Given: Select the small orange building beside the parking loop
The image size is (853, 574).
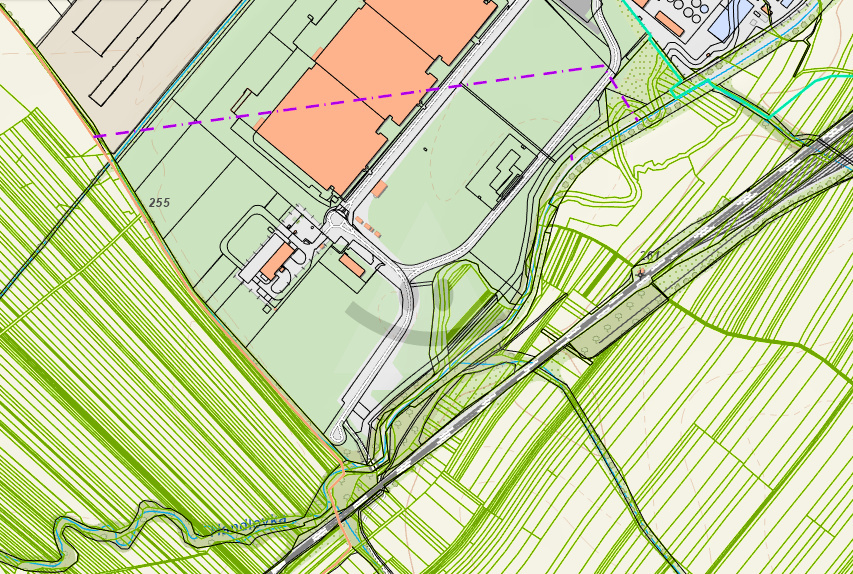Looking at the screenshot, I should (277, 261).
